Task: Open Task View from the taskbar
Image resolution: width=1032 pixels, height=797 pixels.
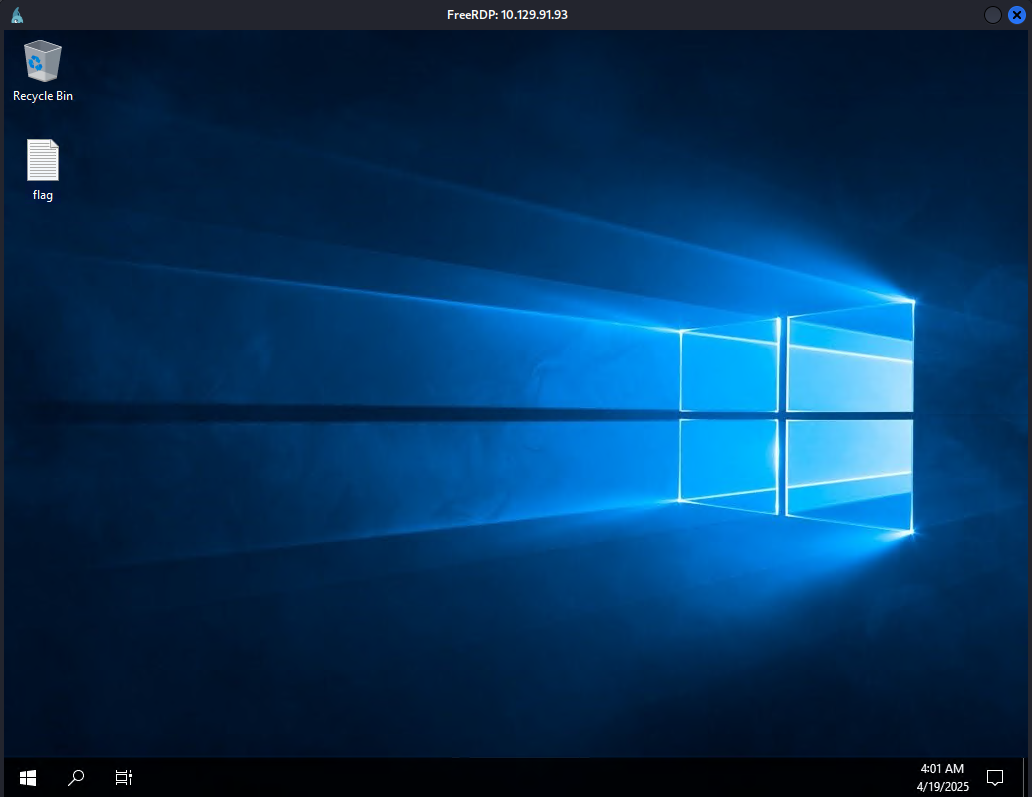Action: point(124,777)
